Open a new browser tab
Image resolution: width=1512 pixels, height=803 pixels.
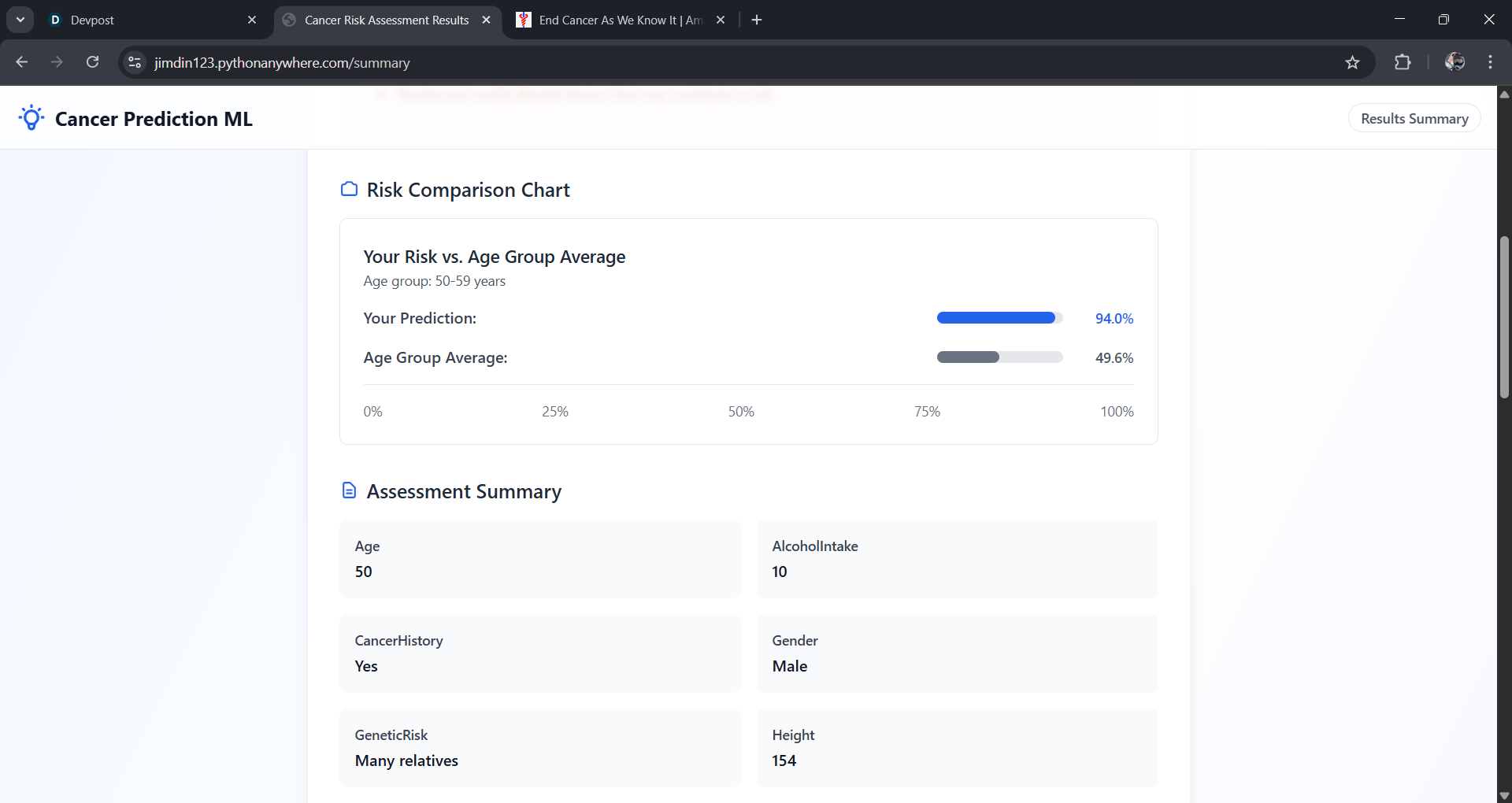pyautogui.click(x=757, y=20)
